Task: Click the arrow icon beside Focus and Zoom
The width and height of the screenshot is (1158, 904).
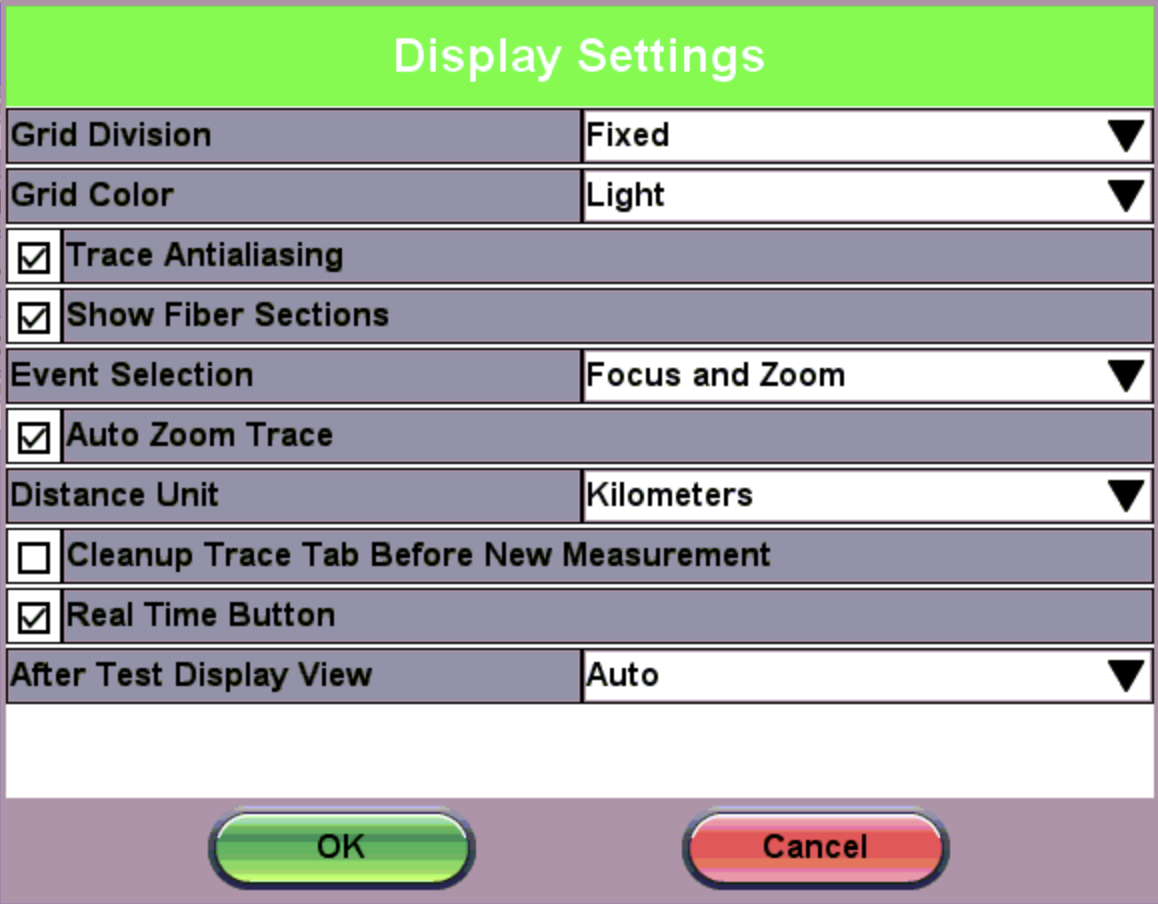Action: click(x=1126, y=376)
